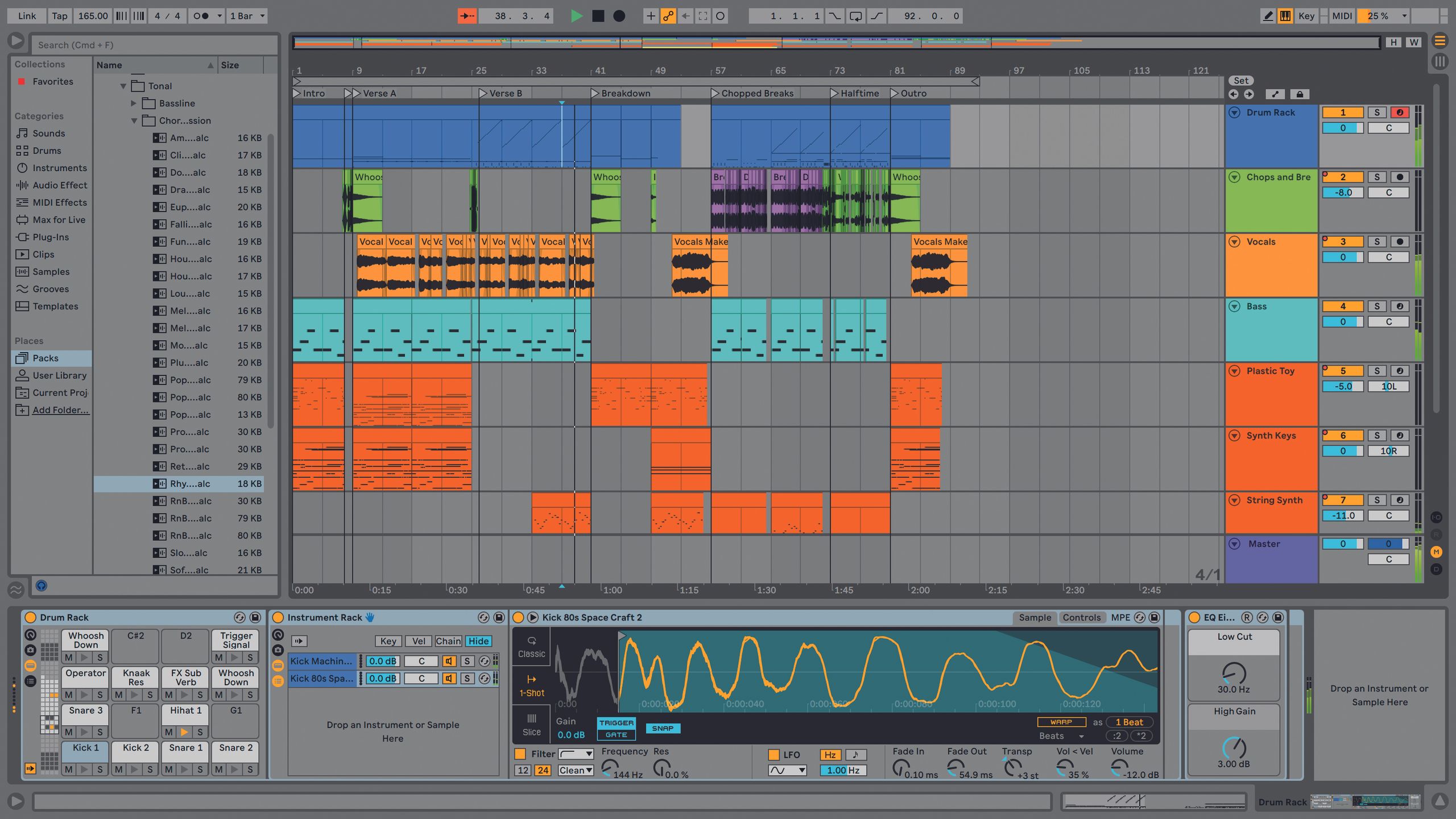Activate Draw Mode in the top-right toolbar

[1269, 16]
